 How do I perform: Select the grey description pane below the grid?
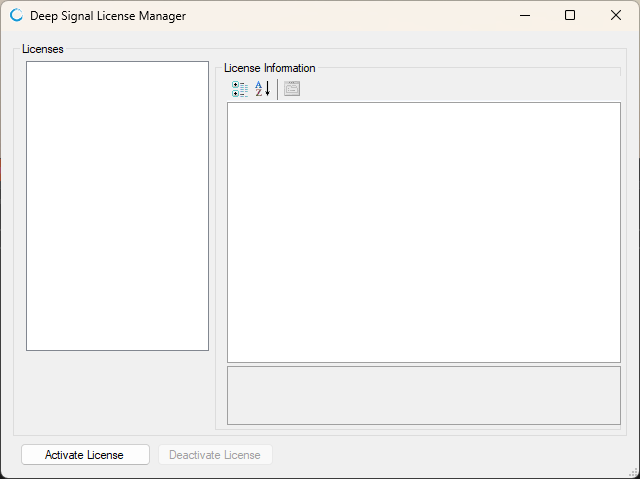(423, 396)
